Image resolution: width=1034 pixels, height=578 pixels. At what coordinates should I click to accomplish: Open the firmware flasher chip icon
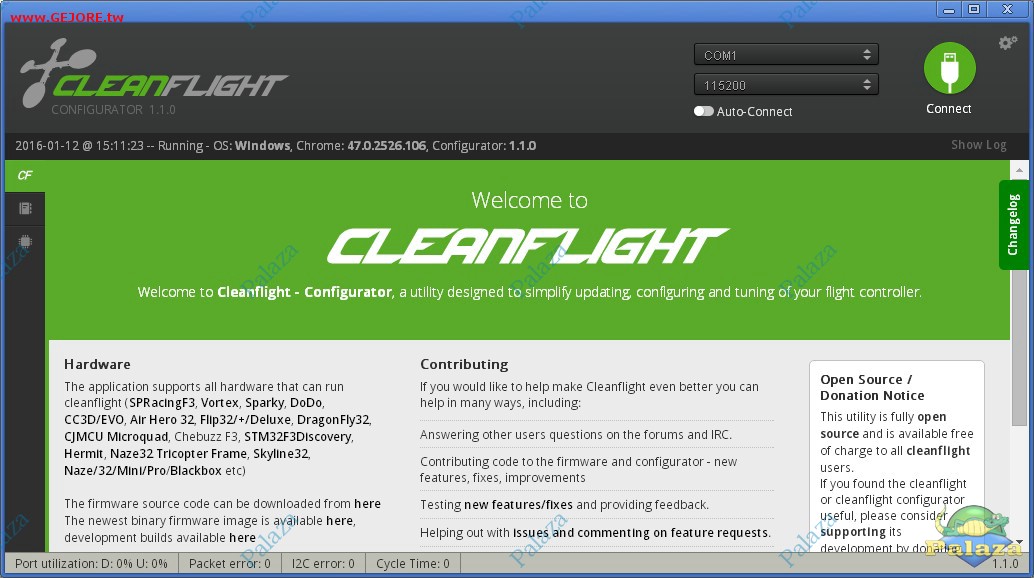click(x=25, y=241)
